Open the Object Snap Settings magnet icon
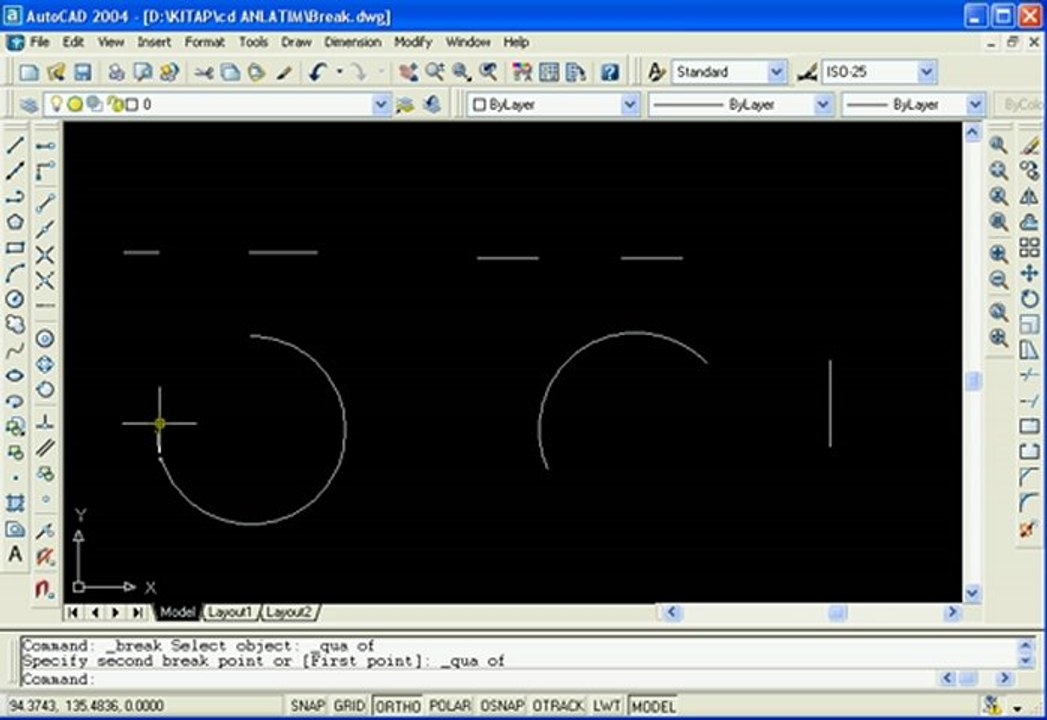The width and height of the screenshot is (1047, 720). pos(45,589)
